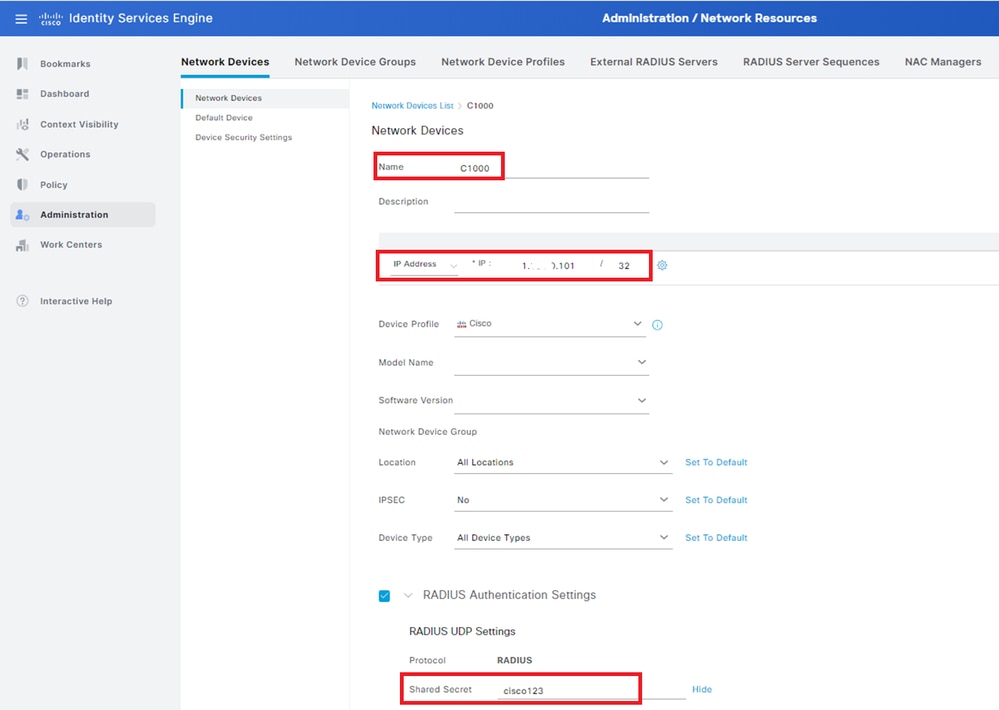Expand the Software Version dropdown
Image resolution: width=999 pixels, height=710 pixels.
(x=552, y=401)
